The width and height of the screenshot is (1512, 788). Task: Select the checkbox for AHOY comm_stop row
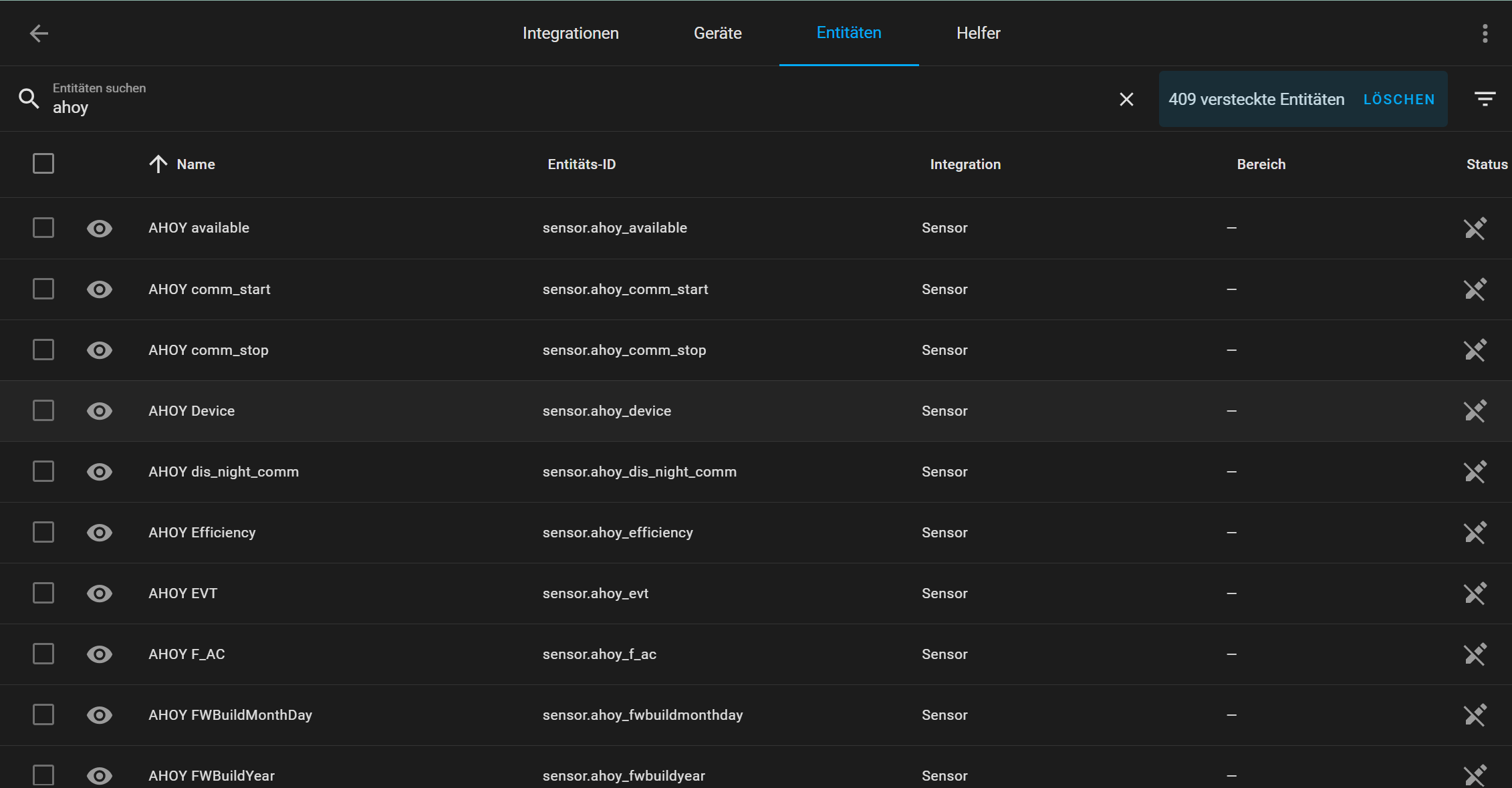43,350
